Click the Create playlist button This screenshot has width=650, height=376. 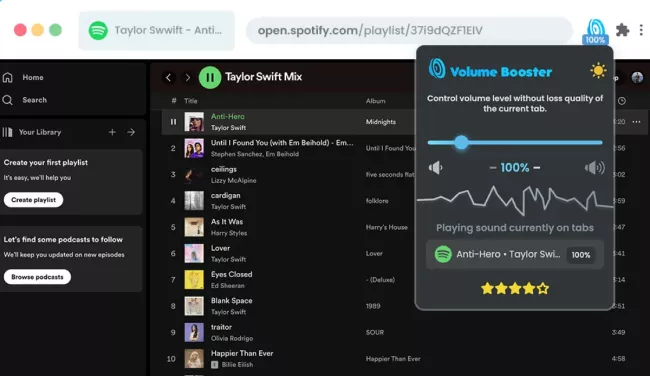point(34,200)
